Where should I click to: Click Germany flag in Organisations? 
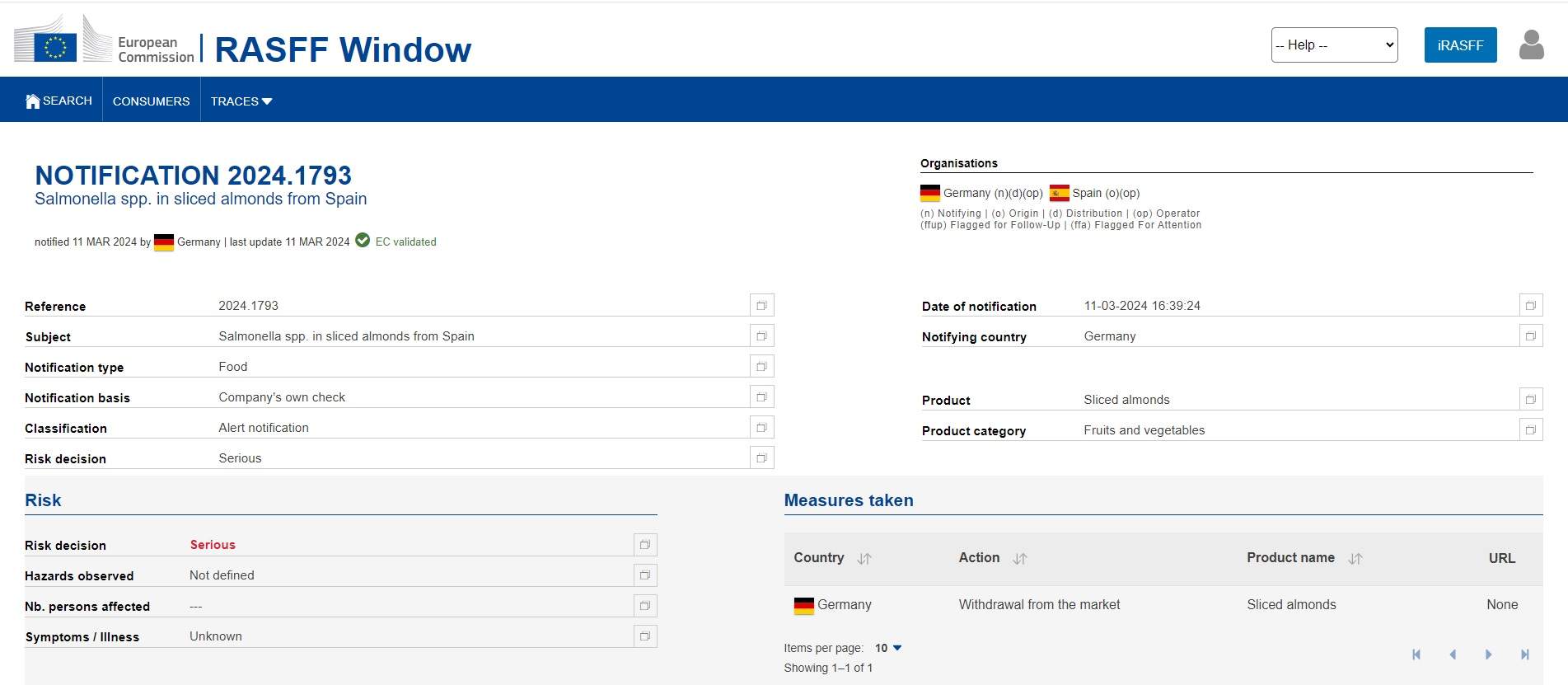[x=930, y=193]
